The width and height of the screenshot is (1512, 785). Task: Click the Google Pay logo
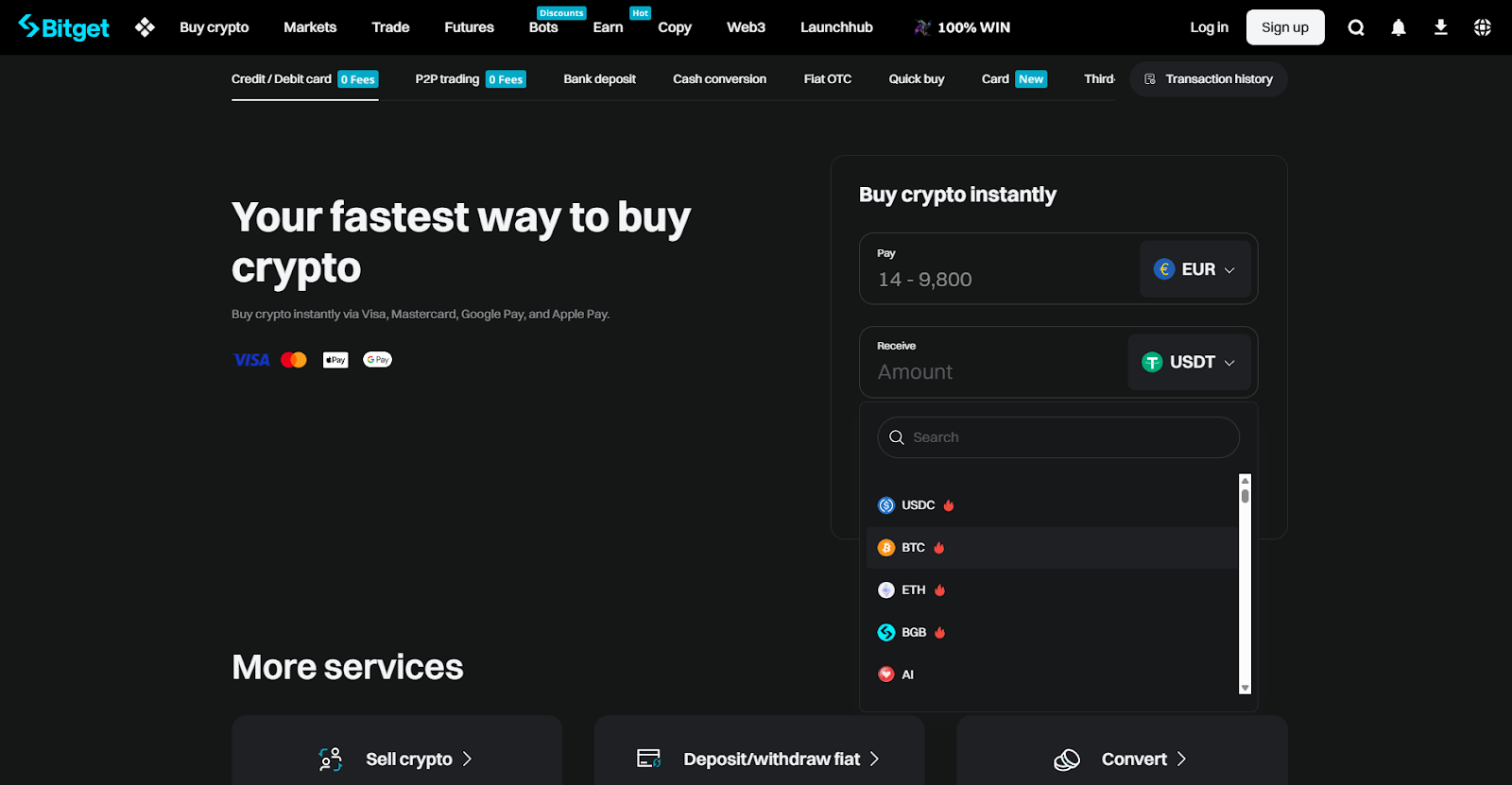click(x=377, y=360)
